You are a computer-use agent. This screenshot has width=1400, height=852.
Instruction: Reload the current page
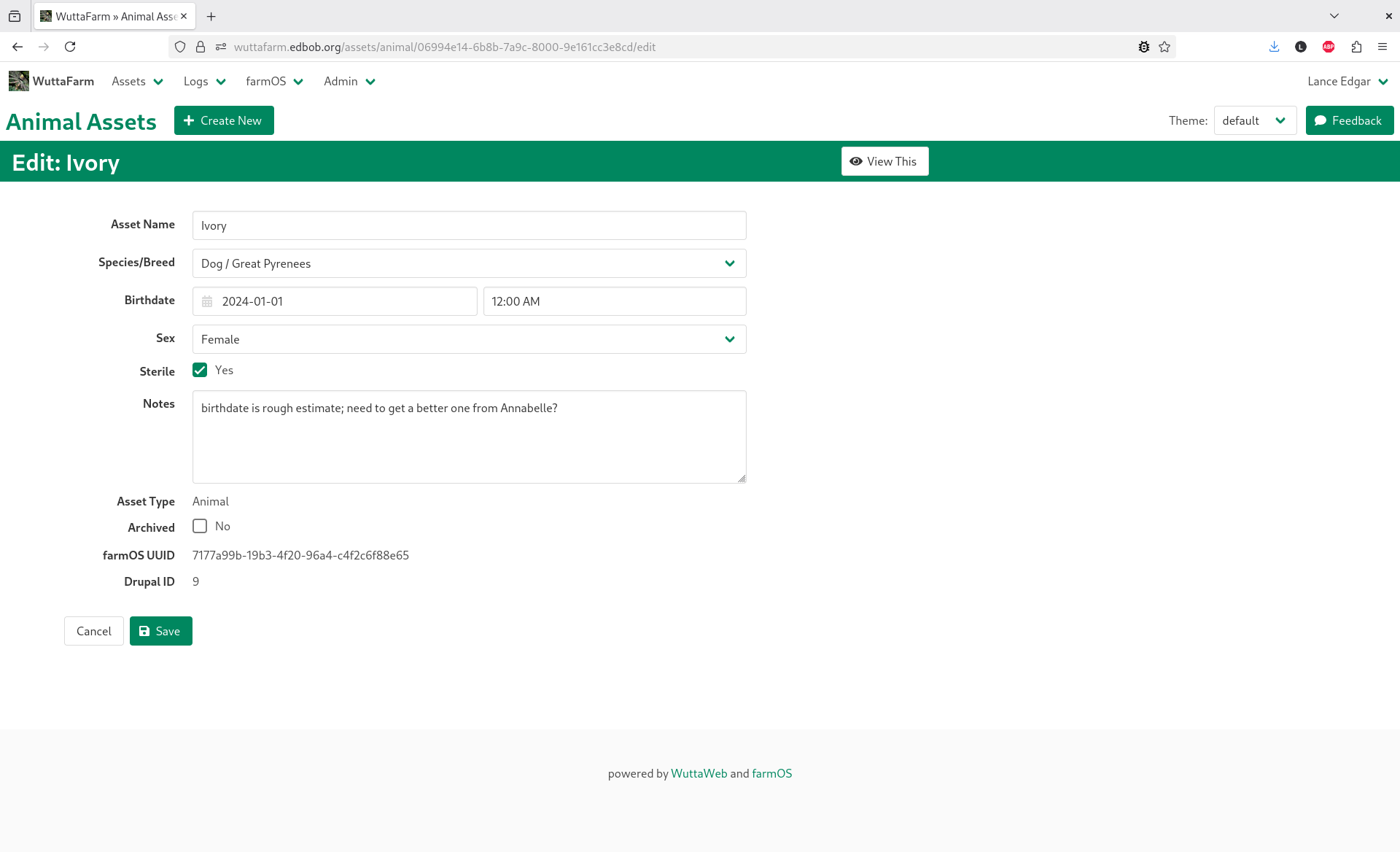coord(70,47)
